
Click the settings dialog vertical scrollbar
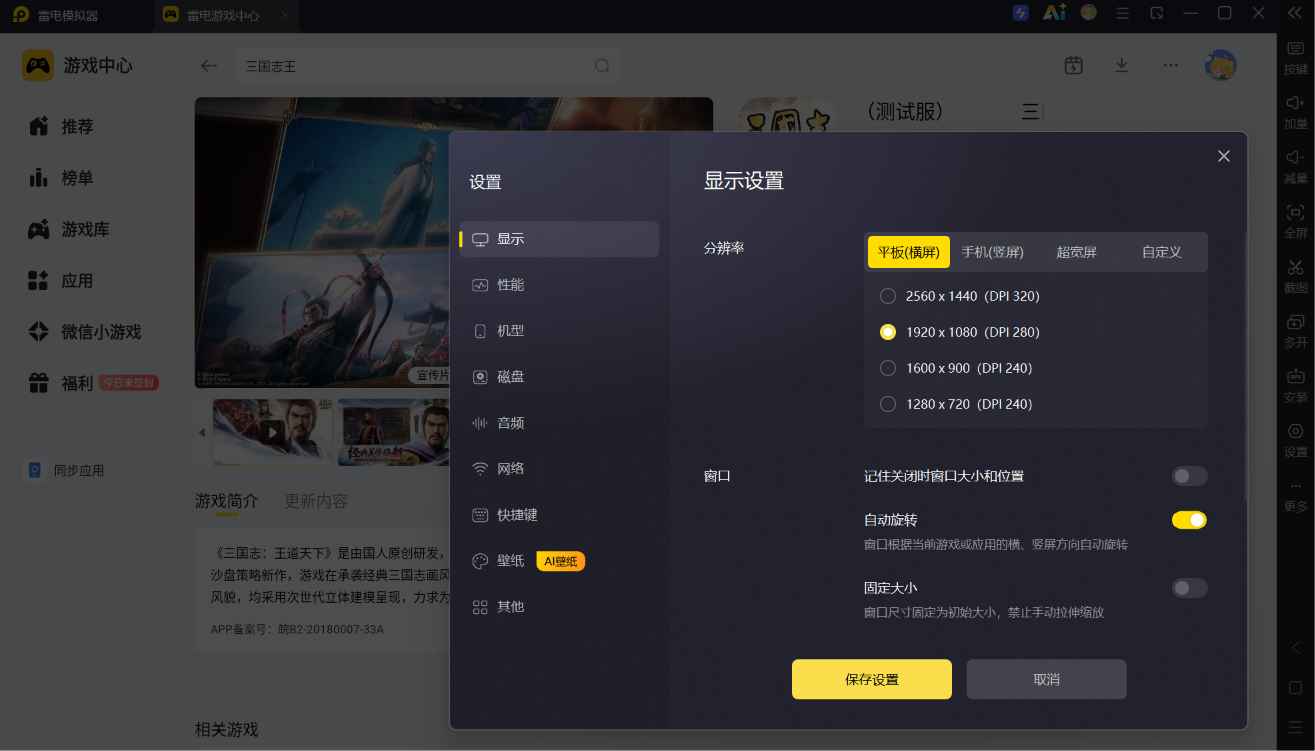pos(1245,366)
